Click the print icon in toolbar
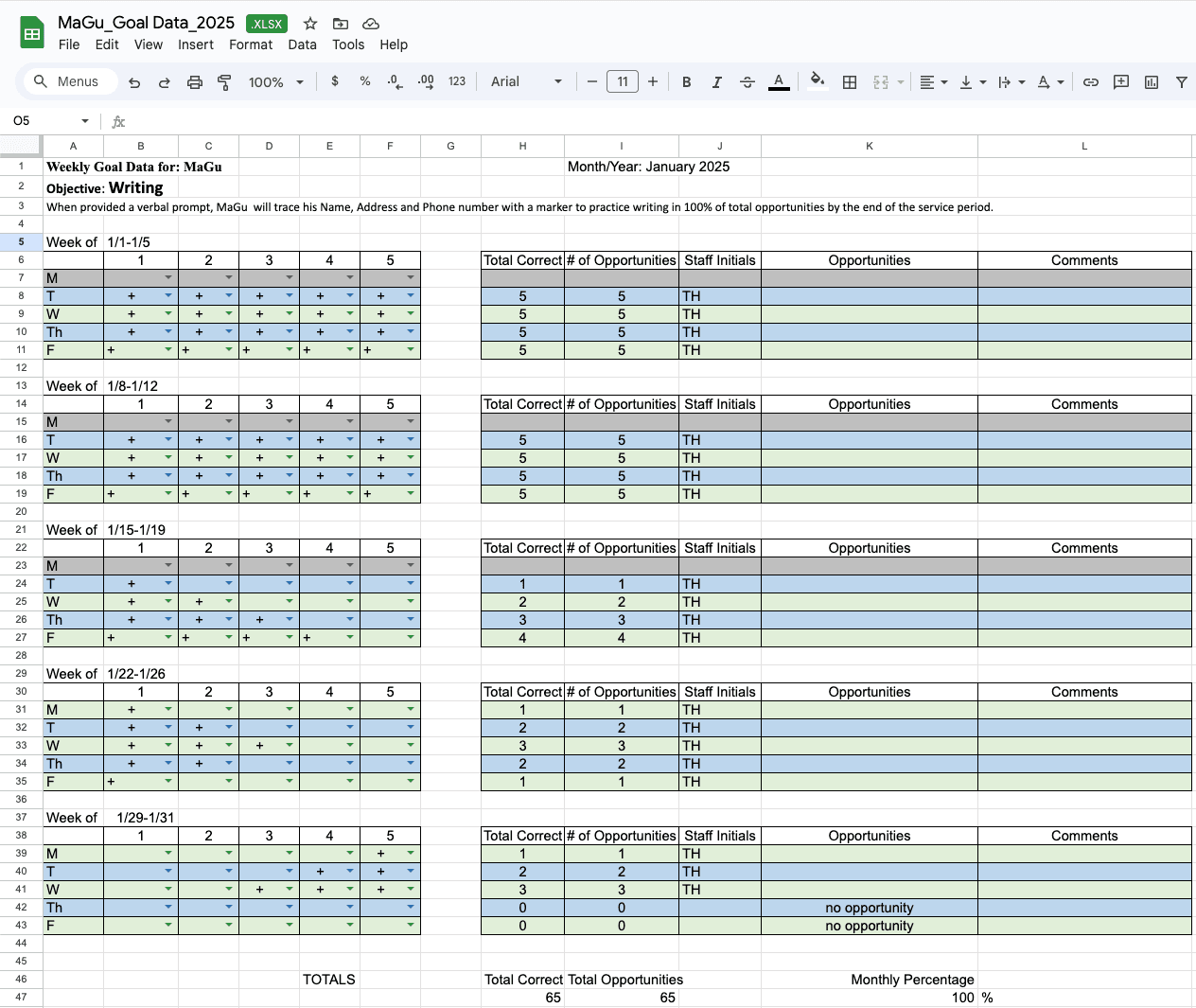 tap(195, 82)
